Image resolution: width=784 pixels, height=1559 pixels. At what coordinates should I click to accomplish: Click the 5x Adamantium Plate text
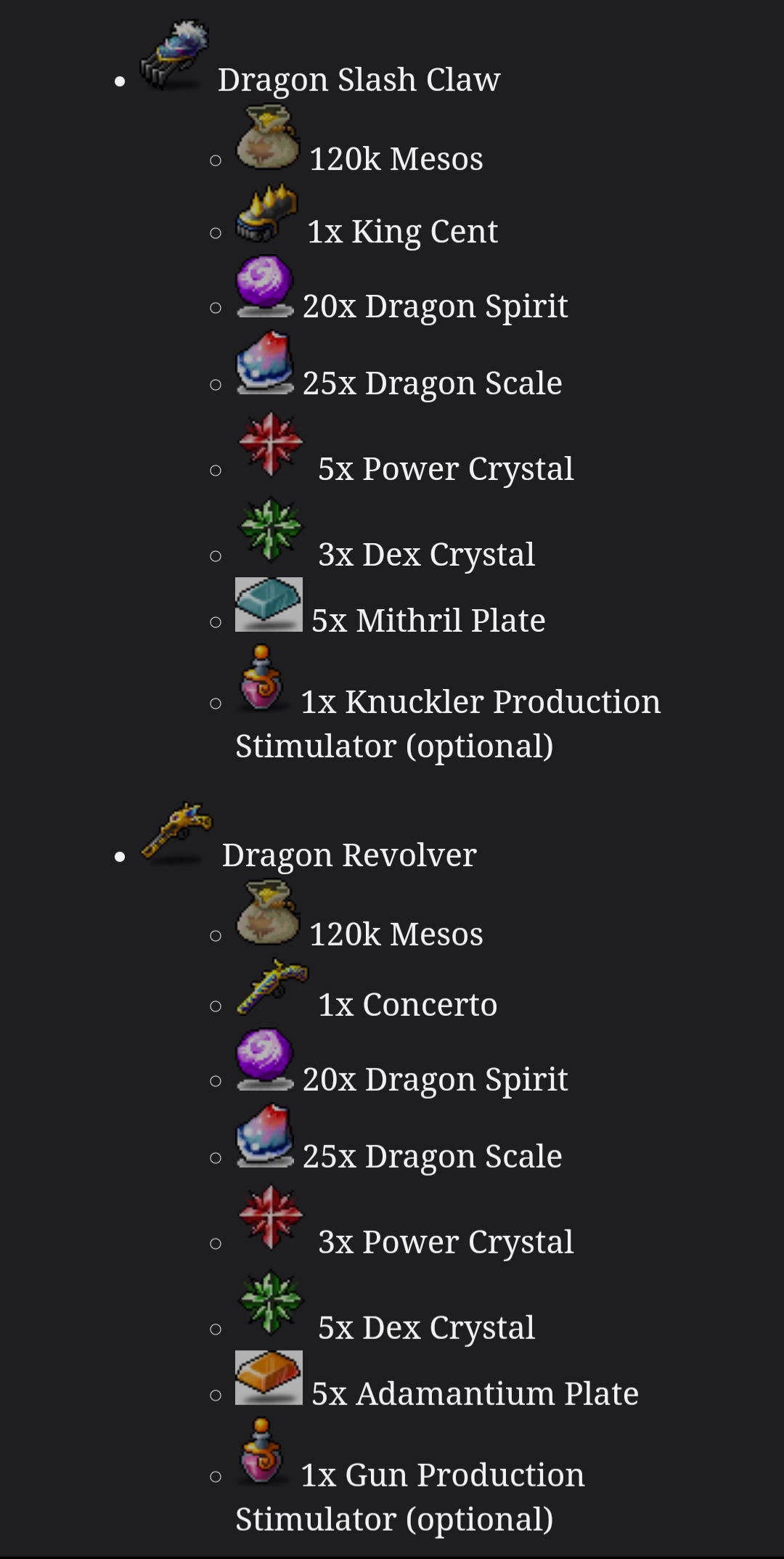[x=475, y=1393]
